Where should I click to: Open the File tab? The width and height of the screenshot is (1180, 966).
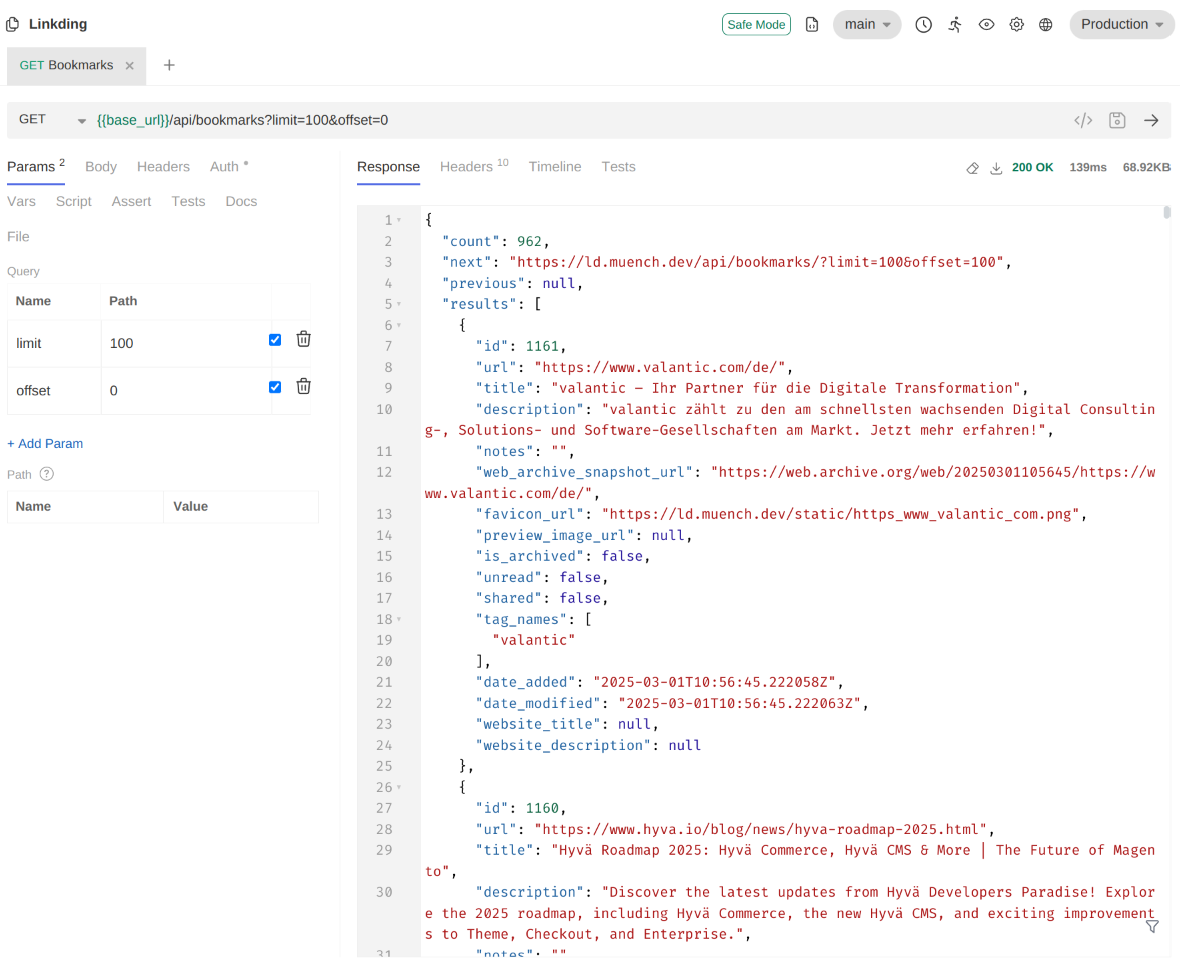pos(18,237)
